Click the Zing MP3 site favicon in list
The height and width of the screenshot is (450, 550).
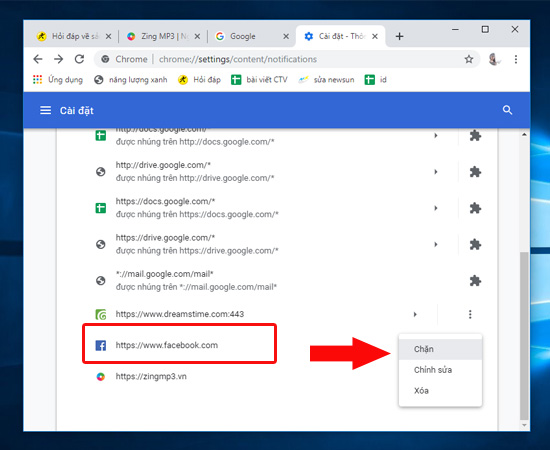pos(101,377)
